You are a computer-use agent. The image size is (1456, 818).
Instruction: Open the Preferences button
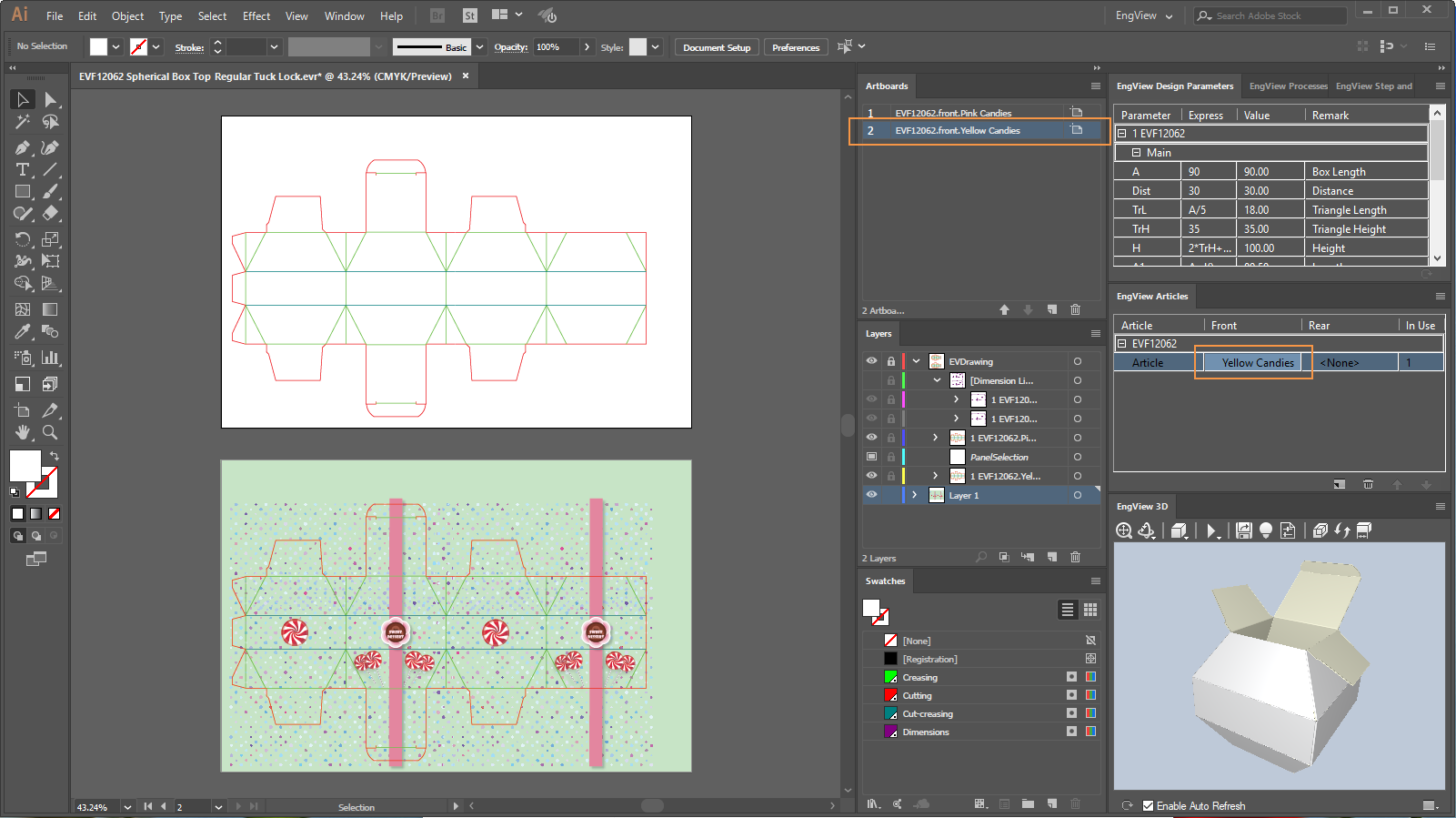pos(796,47)
